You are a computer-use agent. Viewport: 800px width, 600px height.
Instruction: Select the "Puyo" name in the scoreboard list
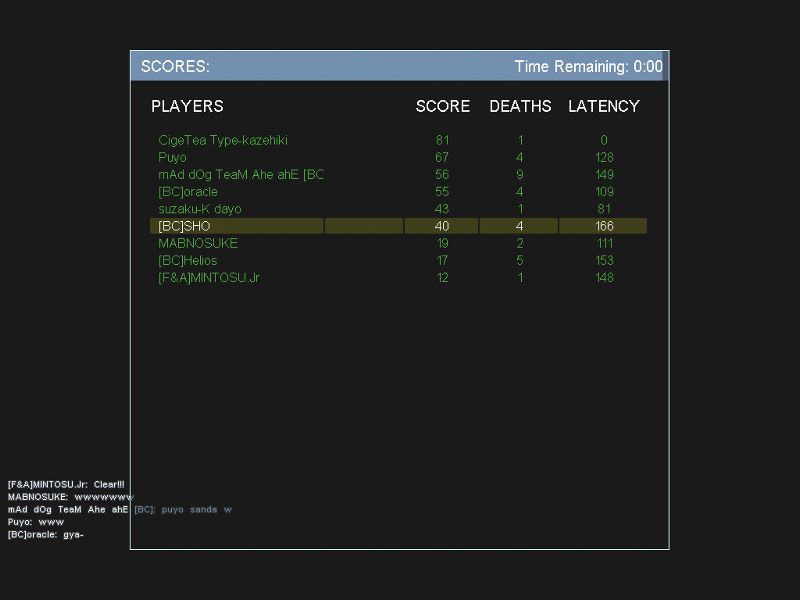coord(172,158)
